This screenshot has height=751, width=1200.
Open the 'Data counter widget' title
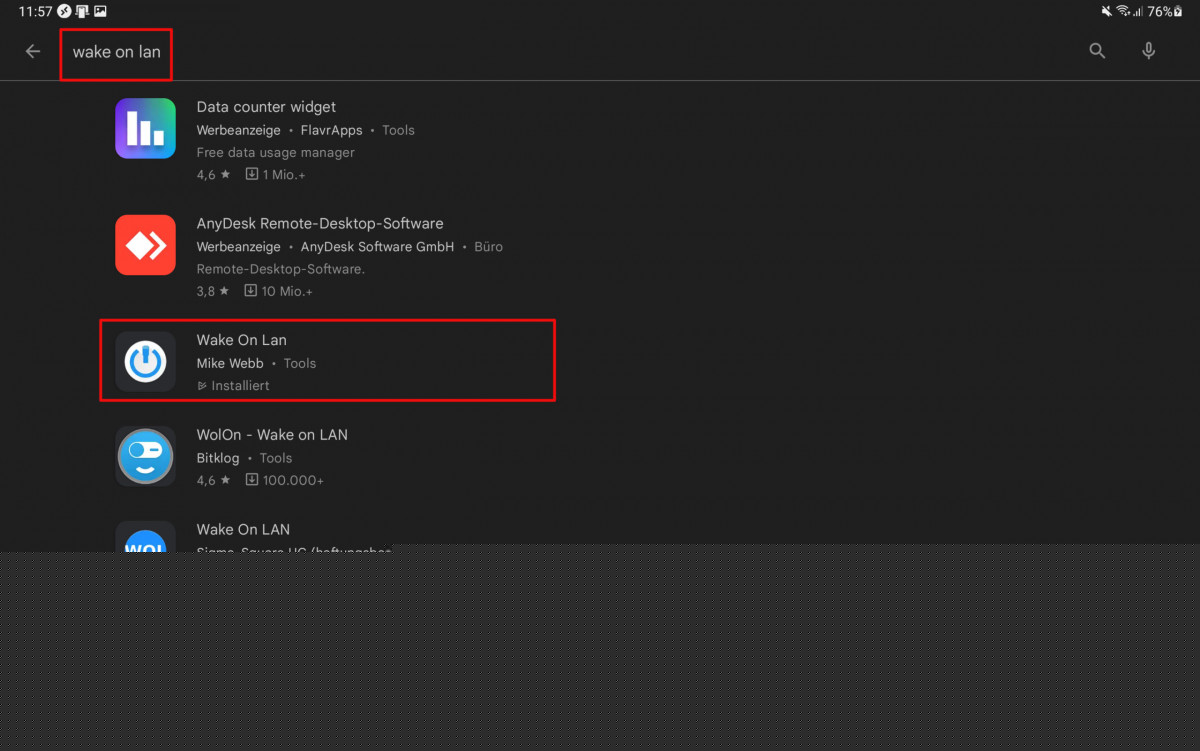tap(266, 107)
